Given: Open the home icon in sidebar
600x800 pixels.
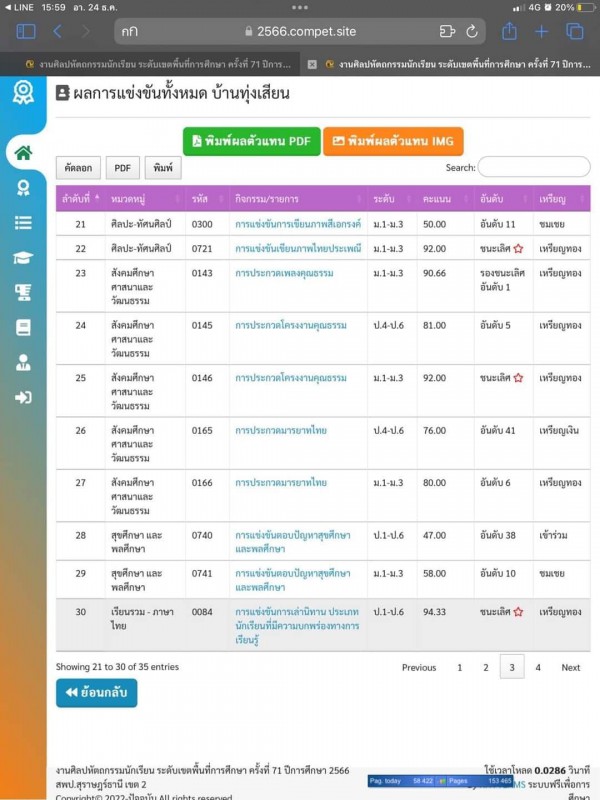Looking at the screenshot, I should click(23, 153).
